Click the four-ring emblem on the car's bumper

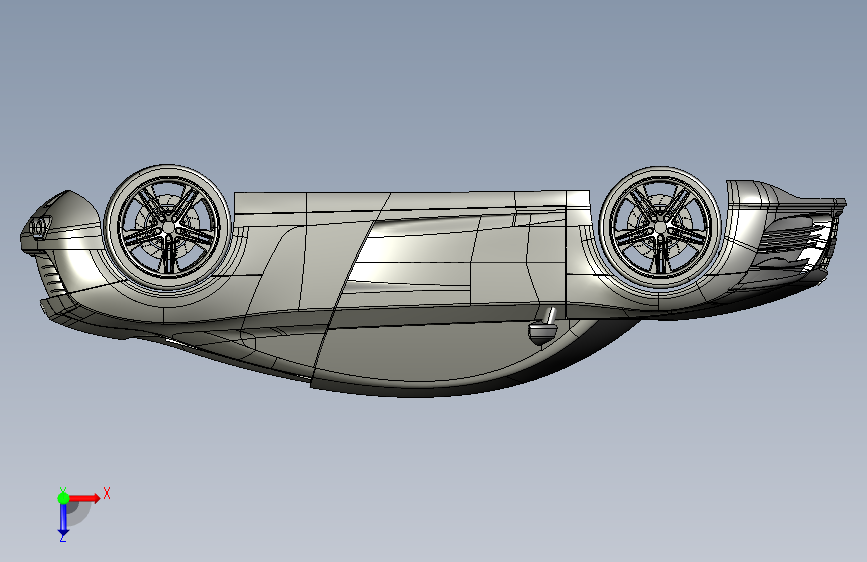click(40, 227)
